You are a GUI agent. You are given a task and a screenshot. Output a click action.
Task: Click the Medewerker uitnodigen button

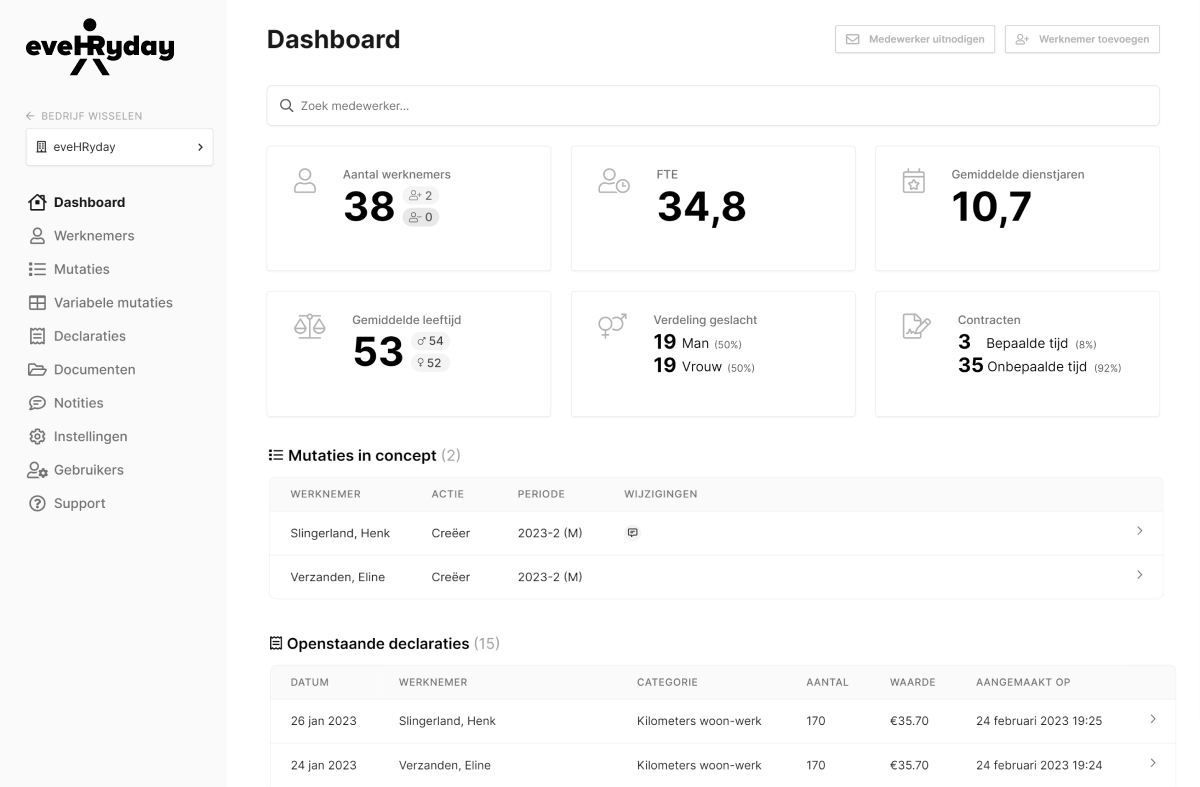pyautogui.click(x=915, y=39)
